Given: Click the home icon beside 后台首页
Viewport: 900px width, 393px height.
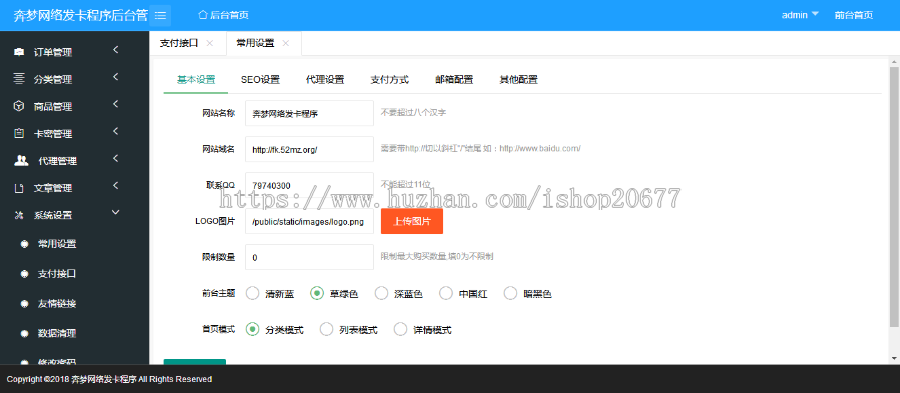Looking at the screenshot, I should 202,15.
